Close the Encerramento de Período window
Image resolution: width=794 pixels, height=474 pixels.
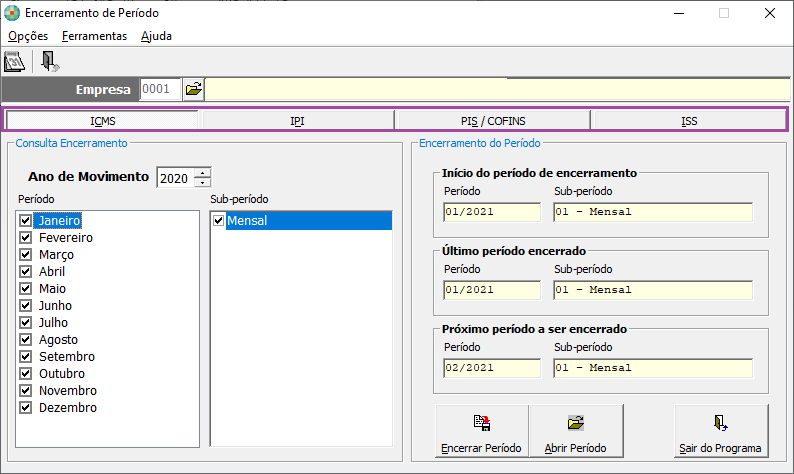pyautogui.click(x=770, y=13)
